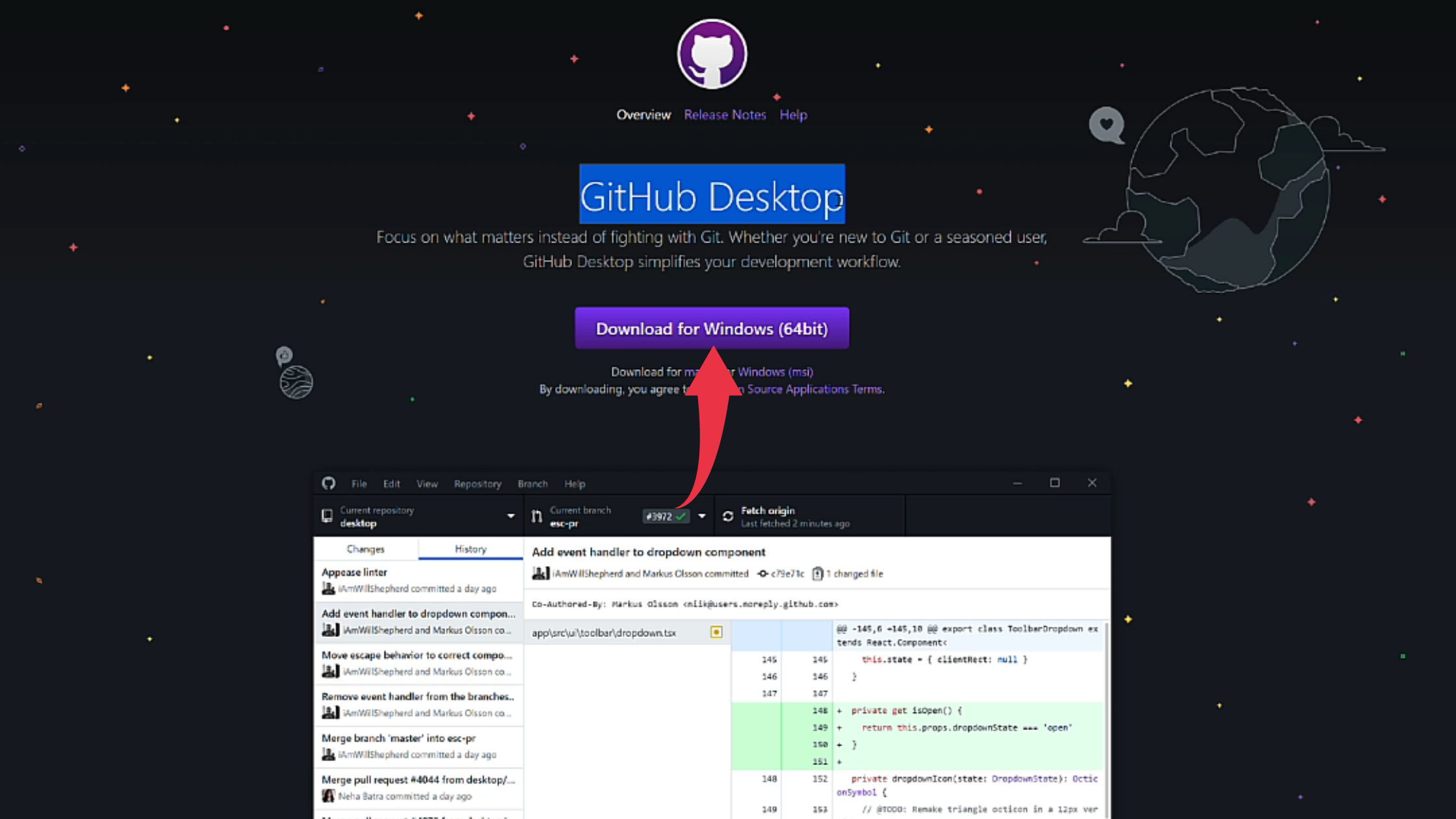The width and height of the screenshot is (1456, 819).
Task: Click the Current branch pull request icon
Action: [x=536, y=516]
